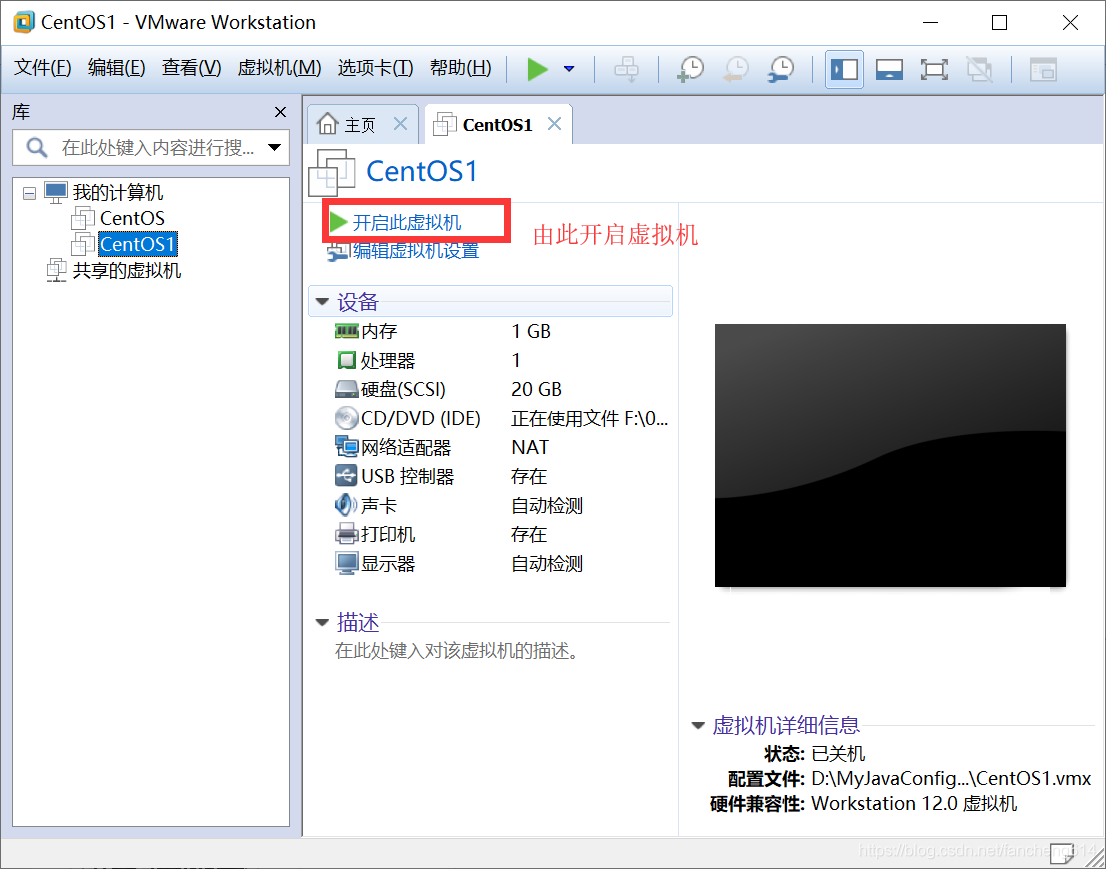Close the 主页 tab

[x=400, y=124]
